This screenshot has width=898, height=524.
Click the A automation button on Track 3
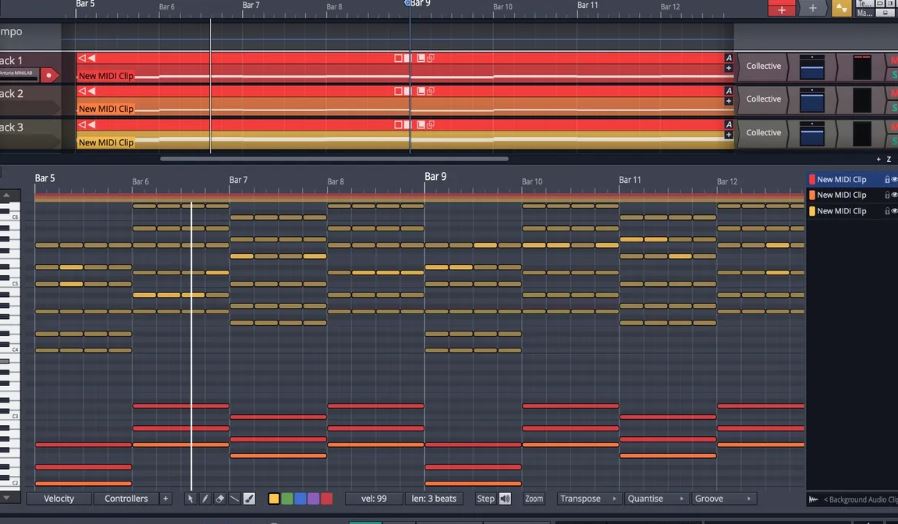click(728, 124)
